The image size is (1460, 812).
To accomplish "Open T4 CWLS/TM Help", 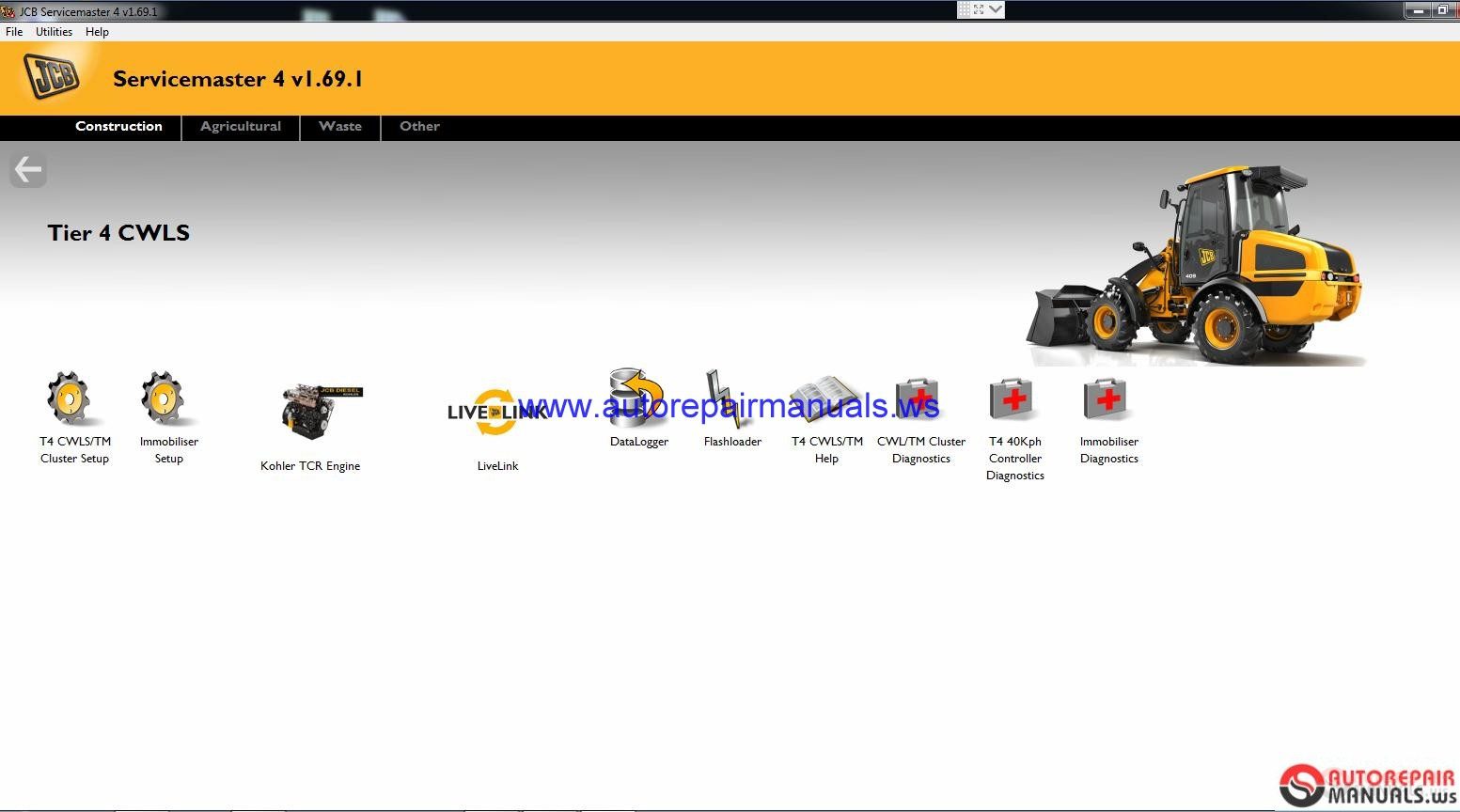I will coord(825,398).
